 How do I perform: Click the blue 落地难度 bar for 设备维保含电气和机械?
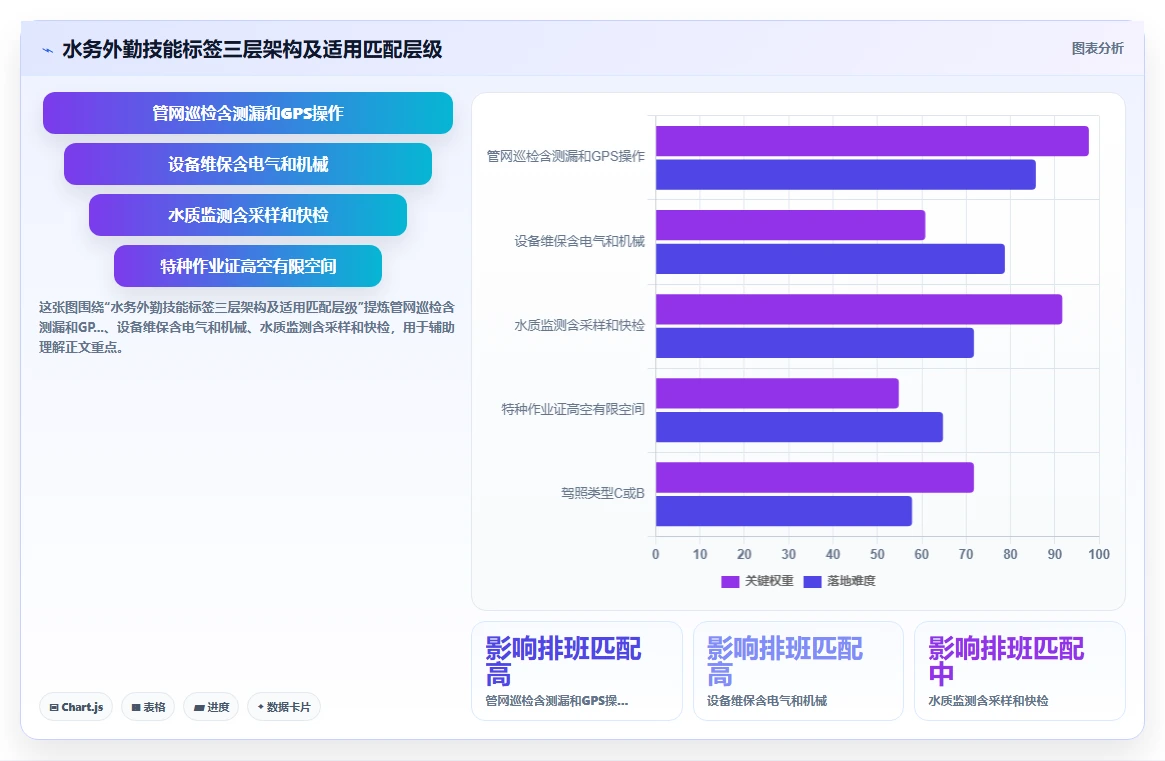[x=830, y=259]
